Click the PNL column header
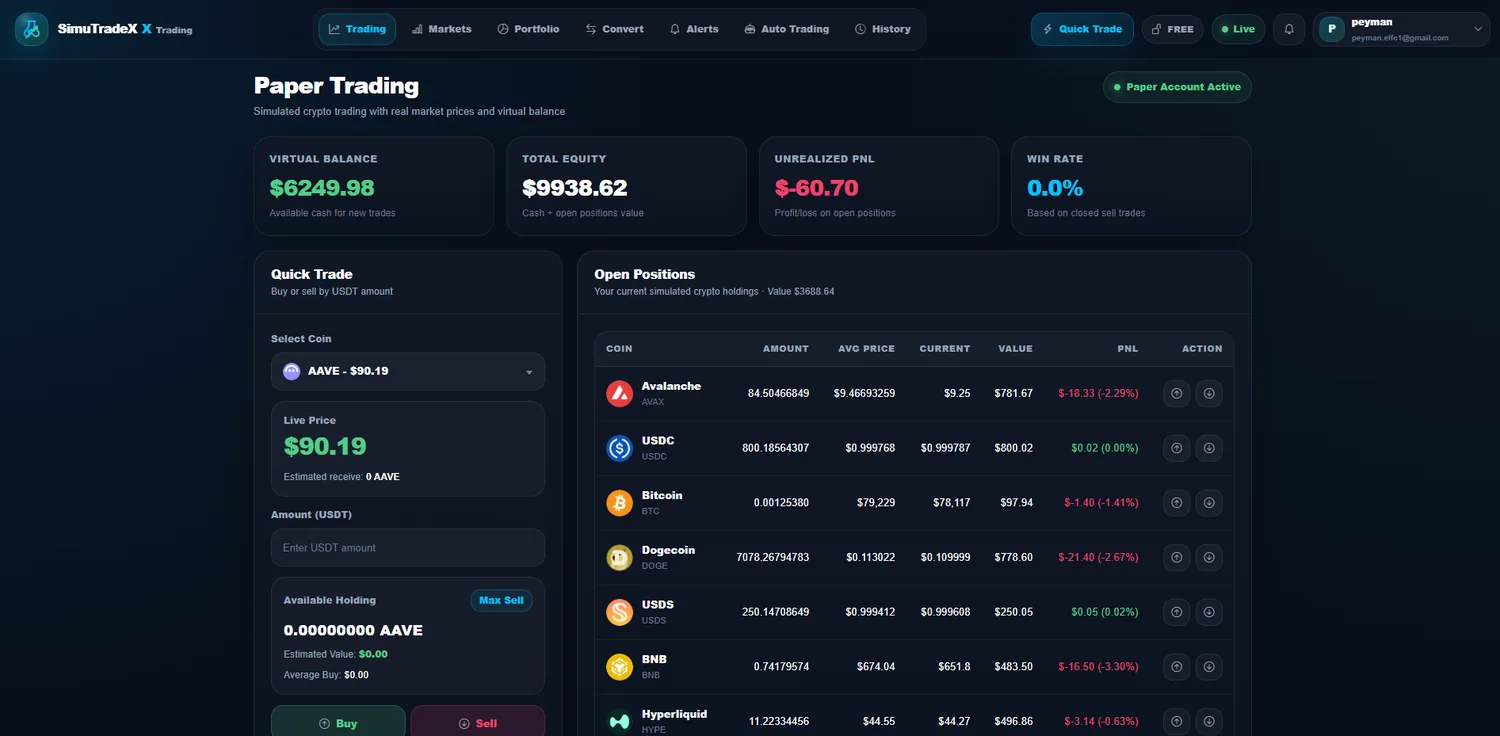Screen dimensions: 1500x736 pos(1128,349)
